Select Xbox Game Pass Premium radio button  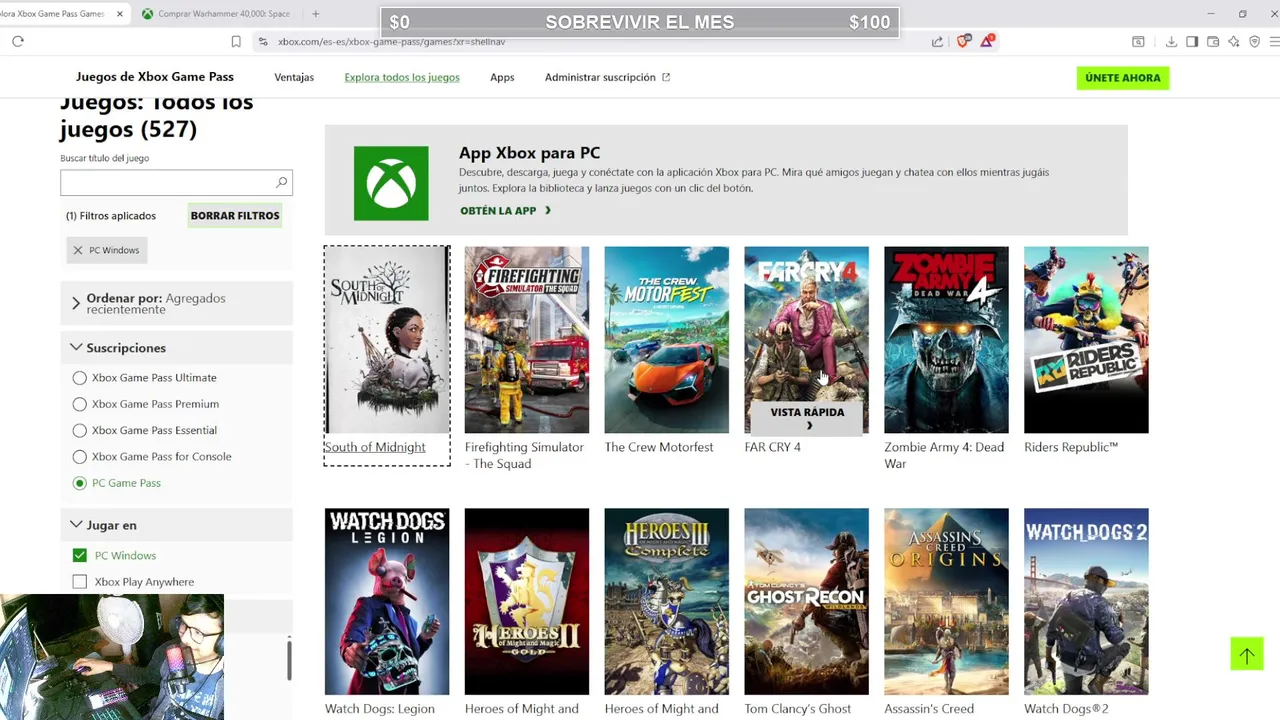(x=79, y=404)
